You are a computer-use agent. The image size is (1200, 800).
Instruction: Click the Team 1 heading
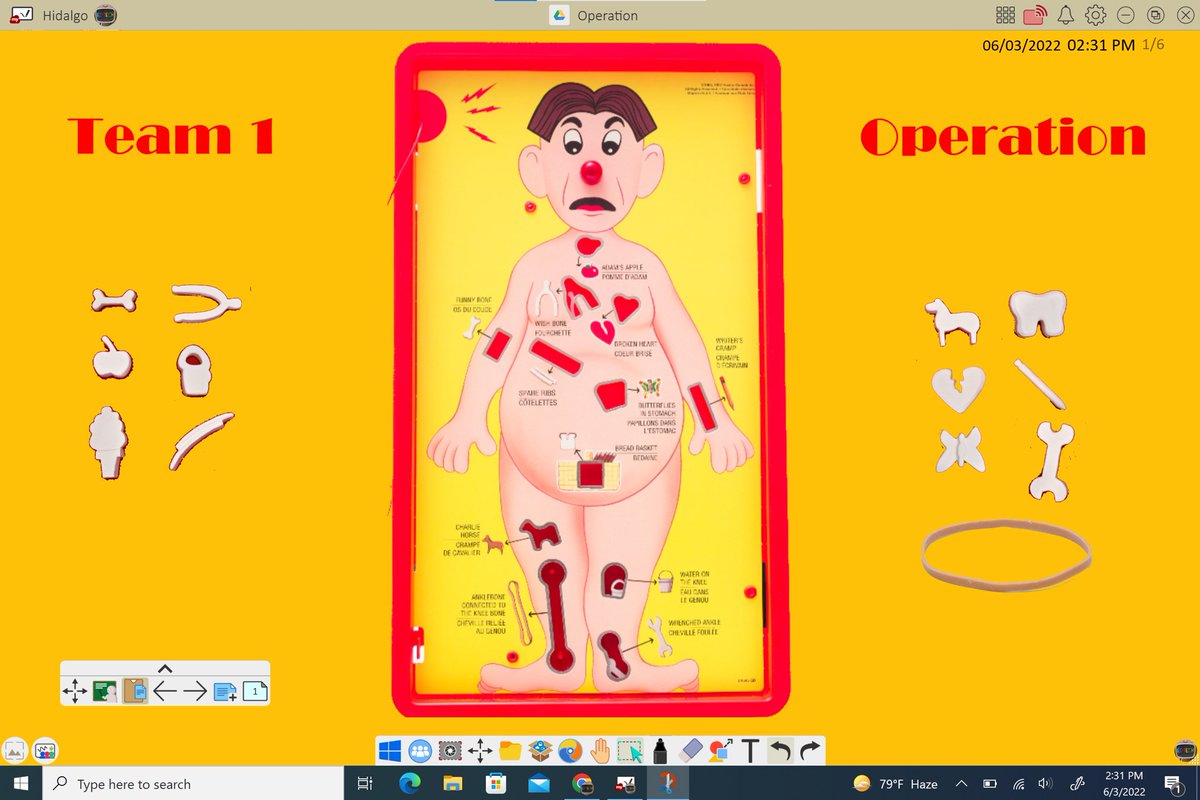click(x=171, y=137)
